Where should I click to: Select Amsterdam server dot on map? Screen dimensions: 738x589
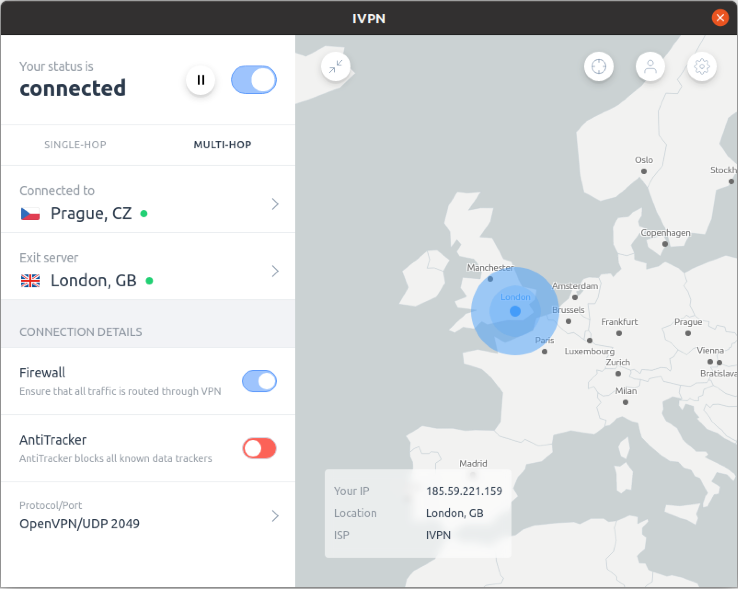[x=575, y=297]
